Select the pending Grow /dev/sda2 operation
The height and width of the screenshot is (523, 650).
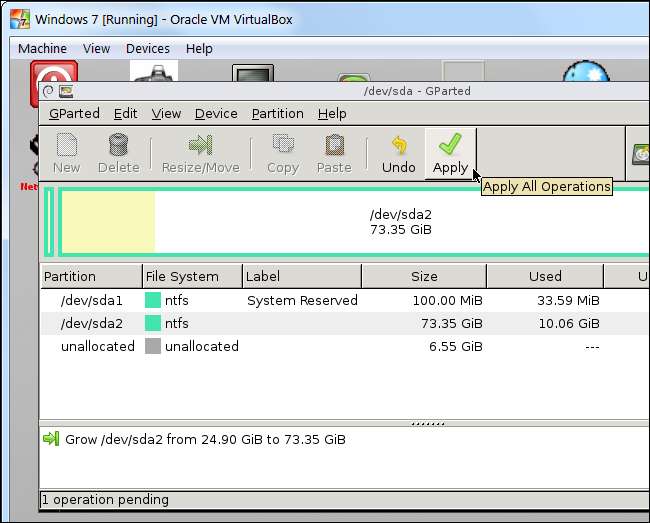[x=205, y=439]
